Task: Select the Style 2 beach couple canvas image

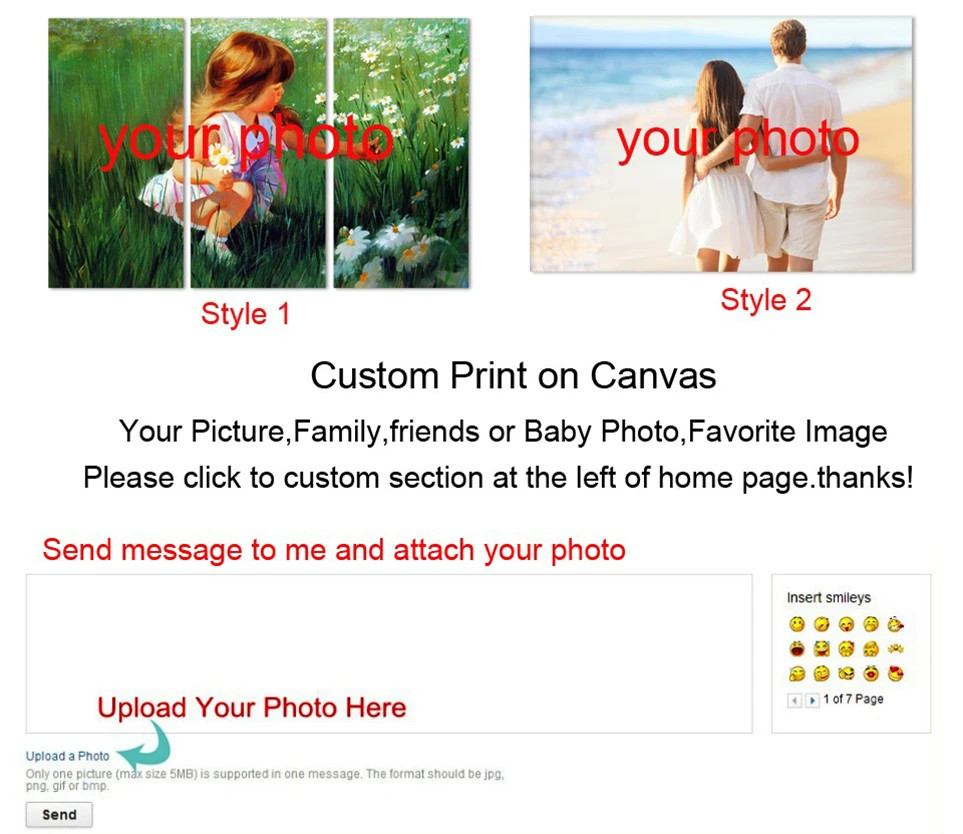Action: tap(722, 144)
